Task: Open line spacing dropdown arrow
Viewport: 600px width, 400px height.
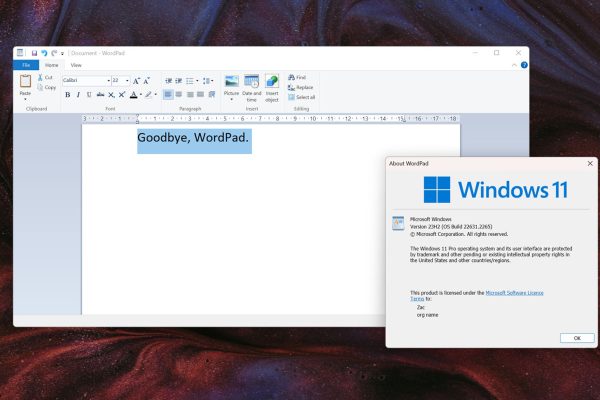Action: (212, 81)
